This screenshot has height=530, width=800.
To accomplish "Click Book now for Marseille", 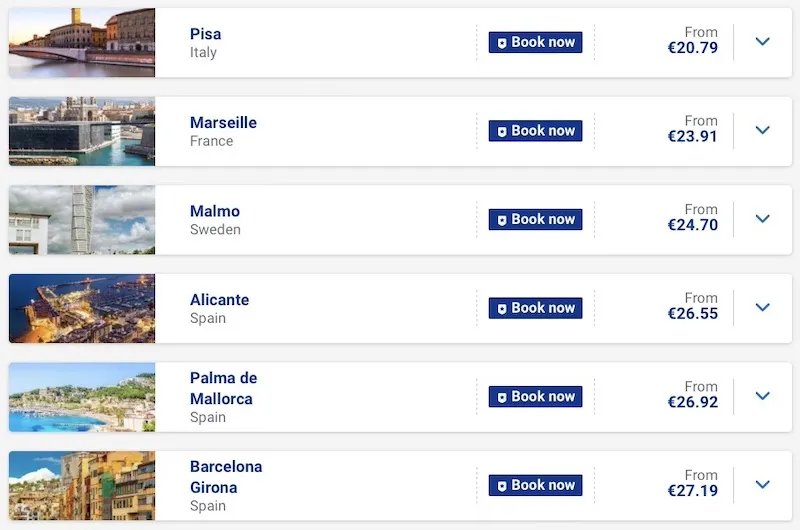I will click(535, 130).
